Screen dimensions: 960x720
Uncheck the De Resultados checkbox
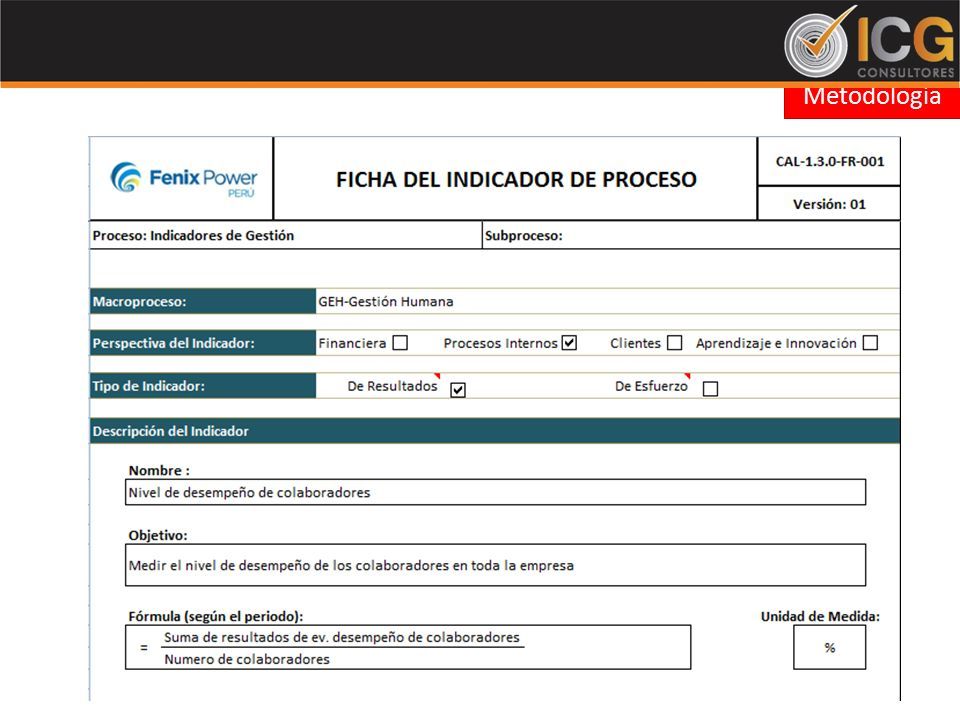458,390
